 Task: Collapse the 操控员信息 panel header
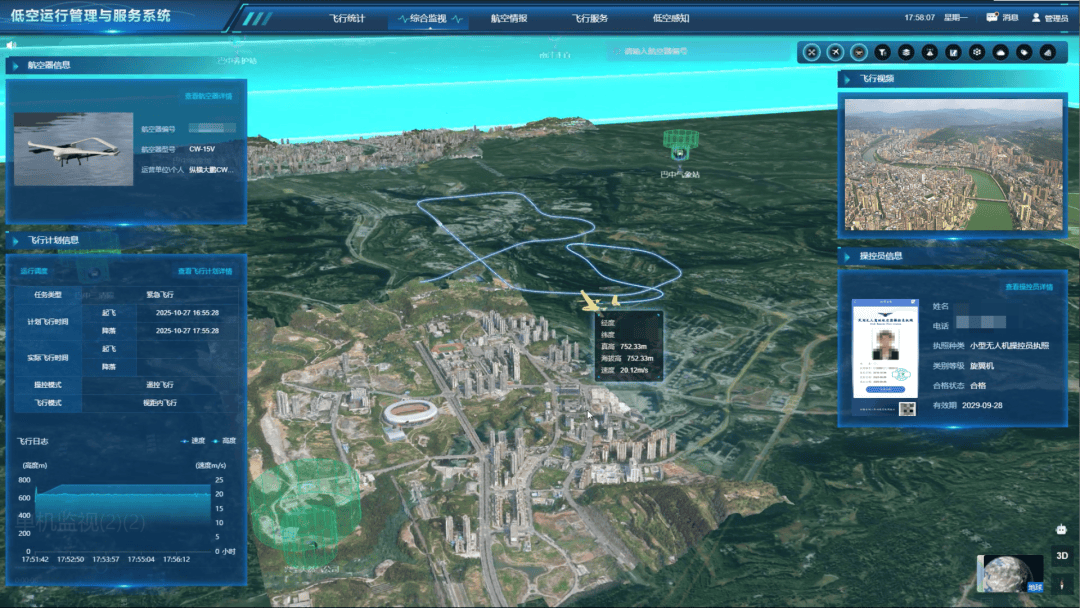(880, 256)
